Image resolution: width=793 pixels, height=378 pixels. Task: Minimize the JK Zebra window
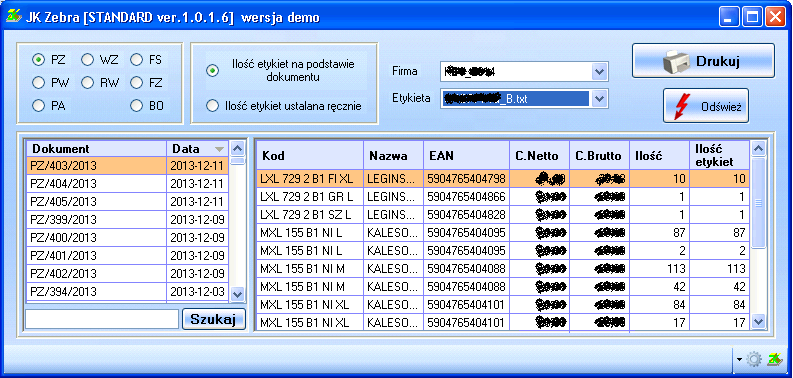point(728,17)
